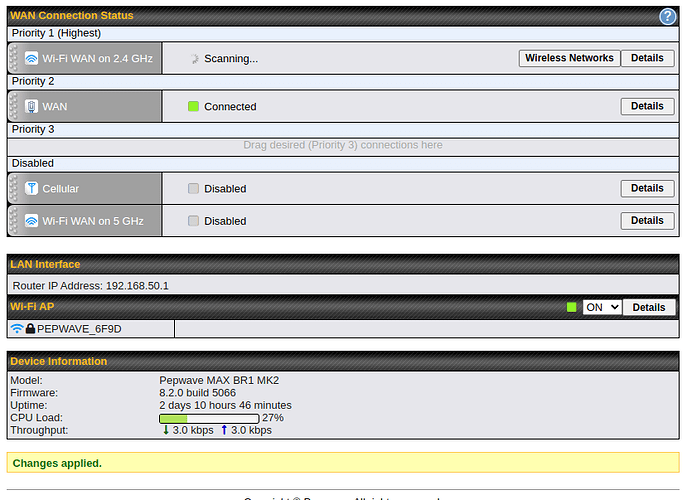Viewport: 687px width, 500px height.
Task: Click the Cellular grey disabled status indicator
Action: click(193, 188)
